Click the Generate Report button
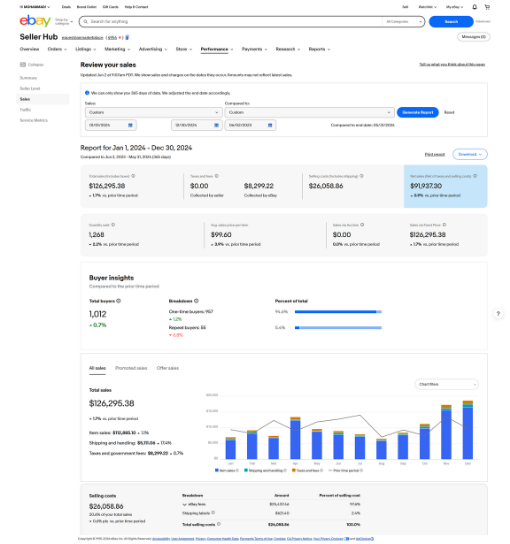 coord(418,112)
